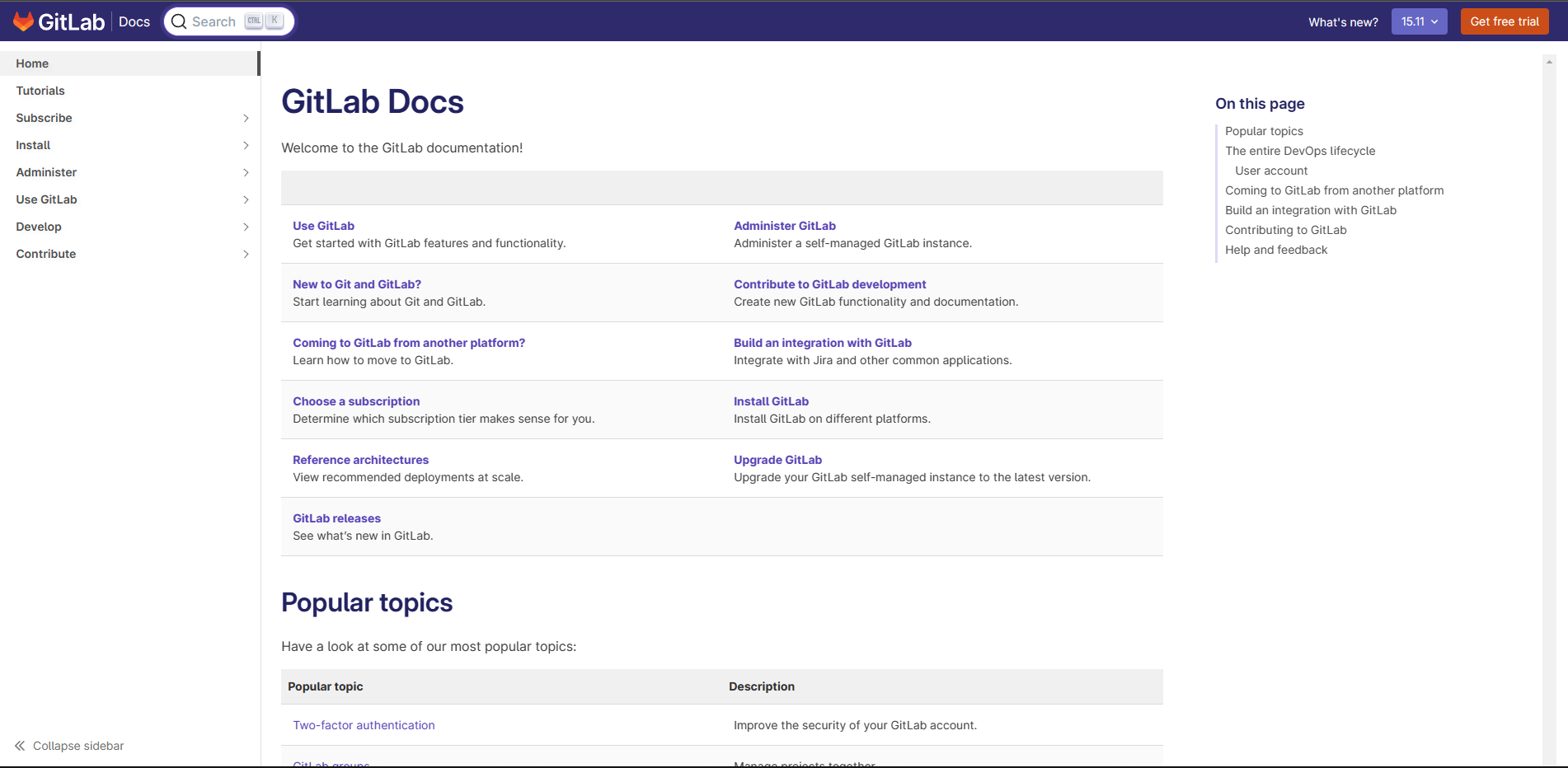This screenshot has height=768, width=1568.
Task: Click the Popular topic column header
Action: click(x=326, y=686)
